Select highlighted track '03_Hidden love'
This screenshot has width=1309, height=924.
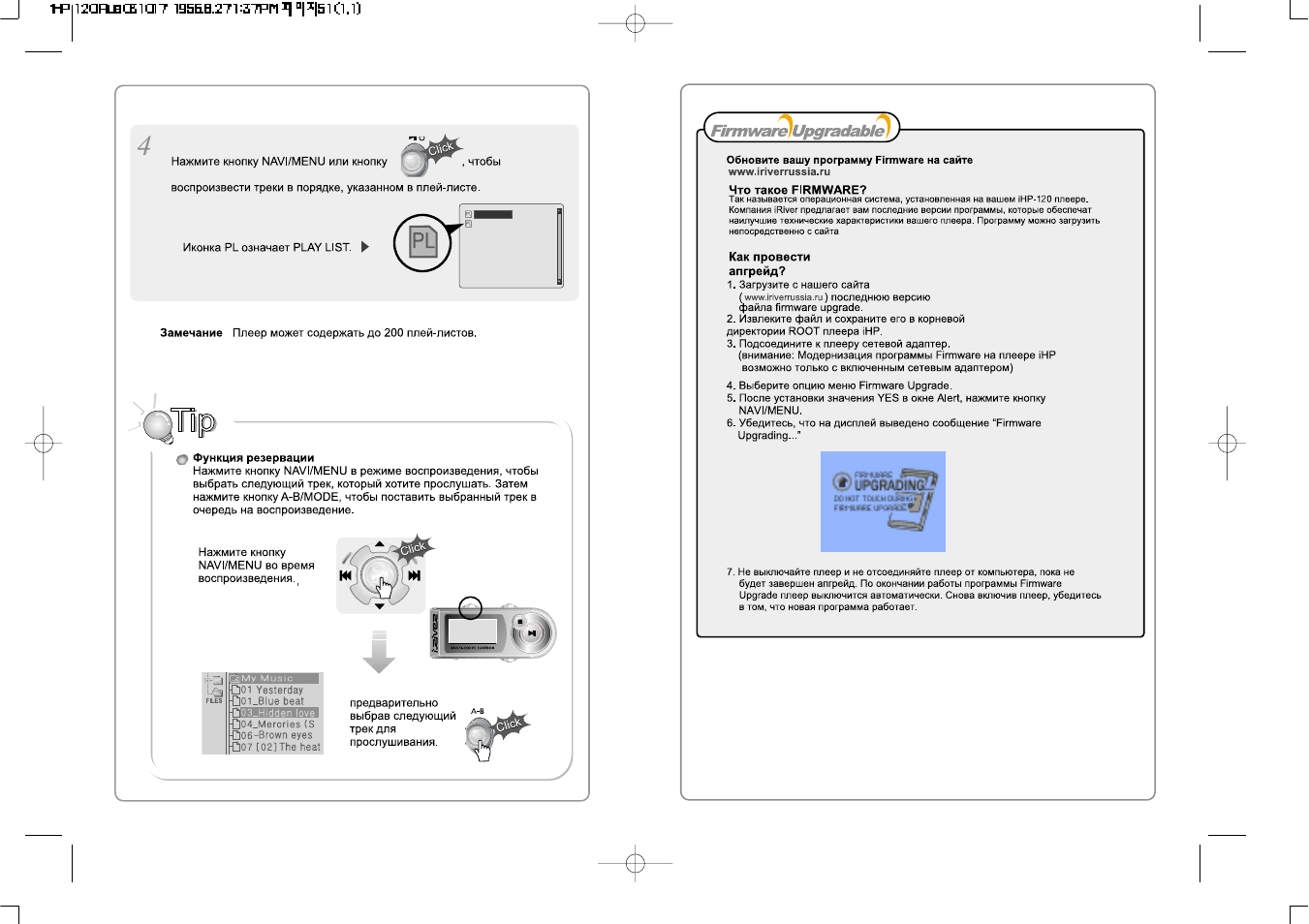277,713
